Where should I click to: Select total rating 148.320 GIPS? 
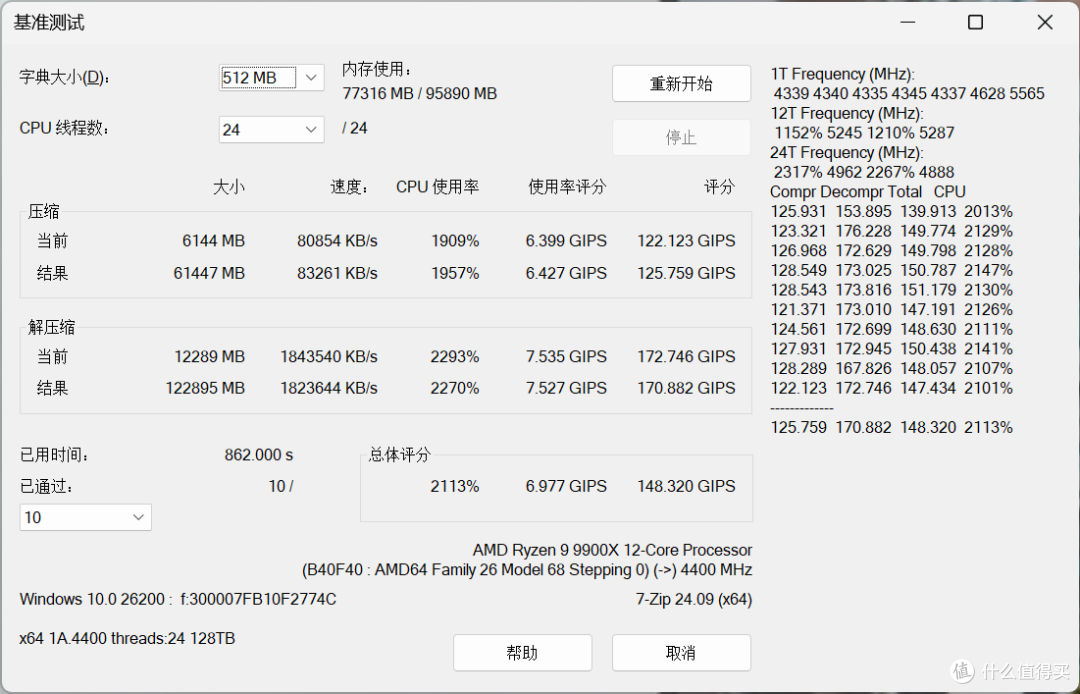pos(686,486)
